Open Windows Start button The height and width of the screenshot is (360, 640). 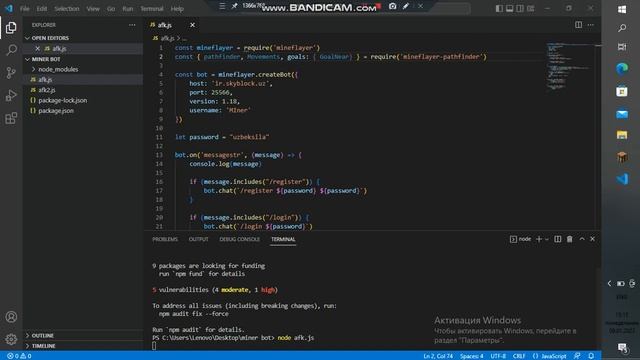[622, 9]
